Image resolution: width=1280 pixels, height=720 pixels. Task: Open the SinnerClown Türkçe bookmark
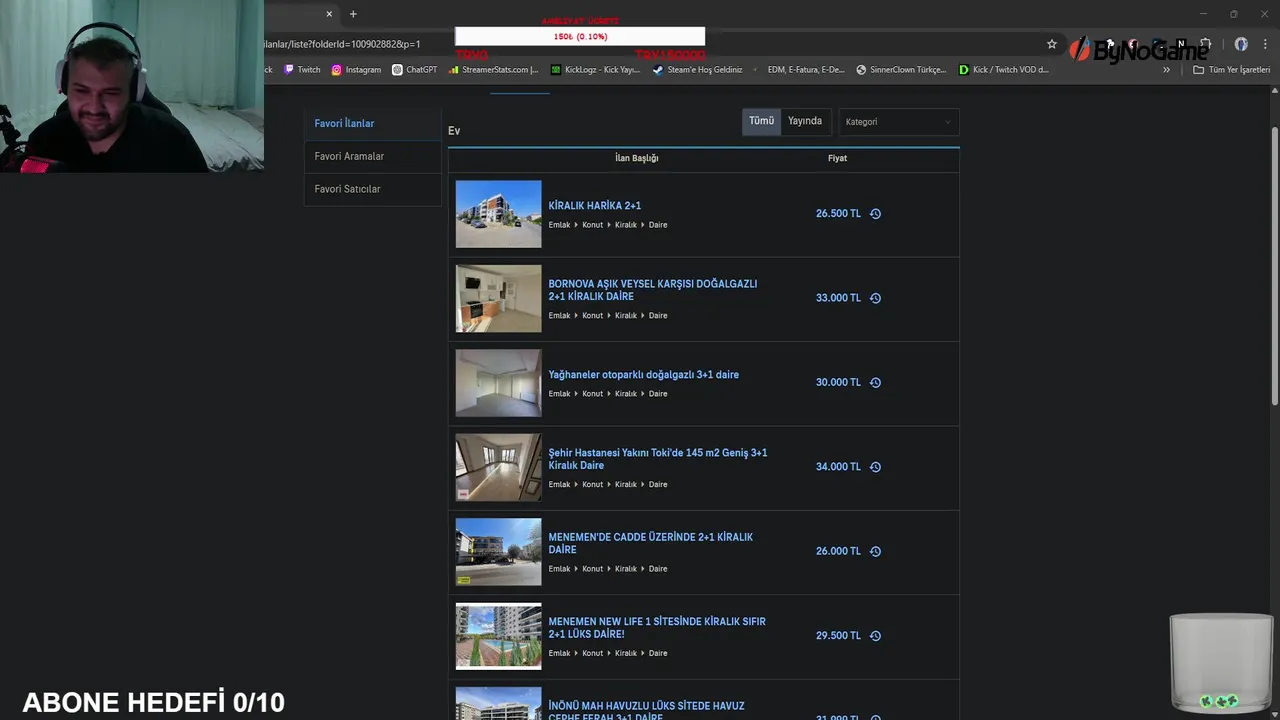click(x=901, y=70)
